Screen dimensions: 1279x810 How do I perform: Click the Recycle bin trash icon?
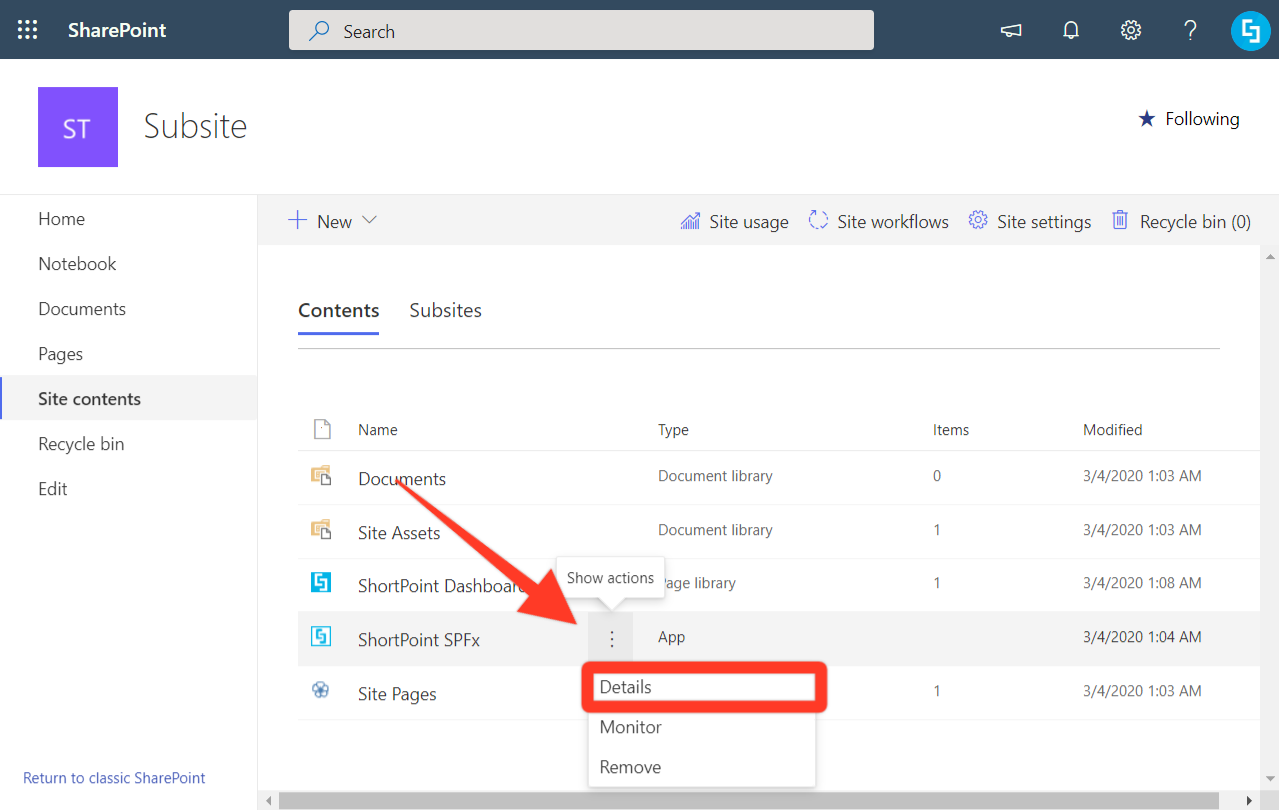tap(1121, 220)
